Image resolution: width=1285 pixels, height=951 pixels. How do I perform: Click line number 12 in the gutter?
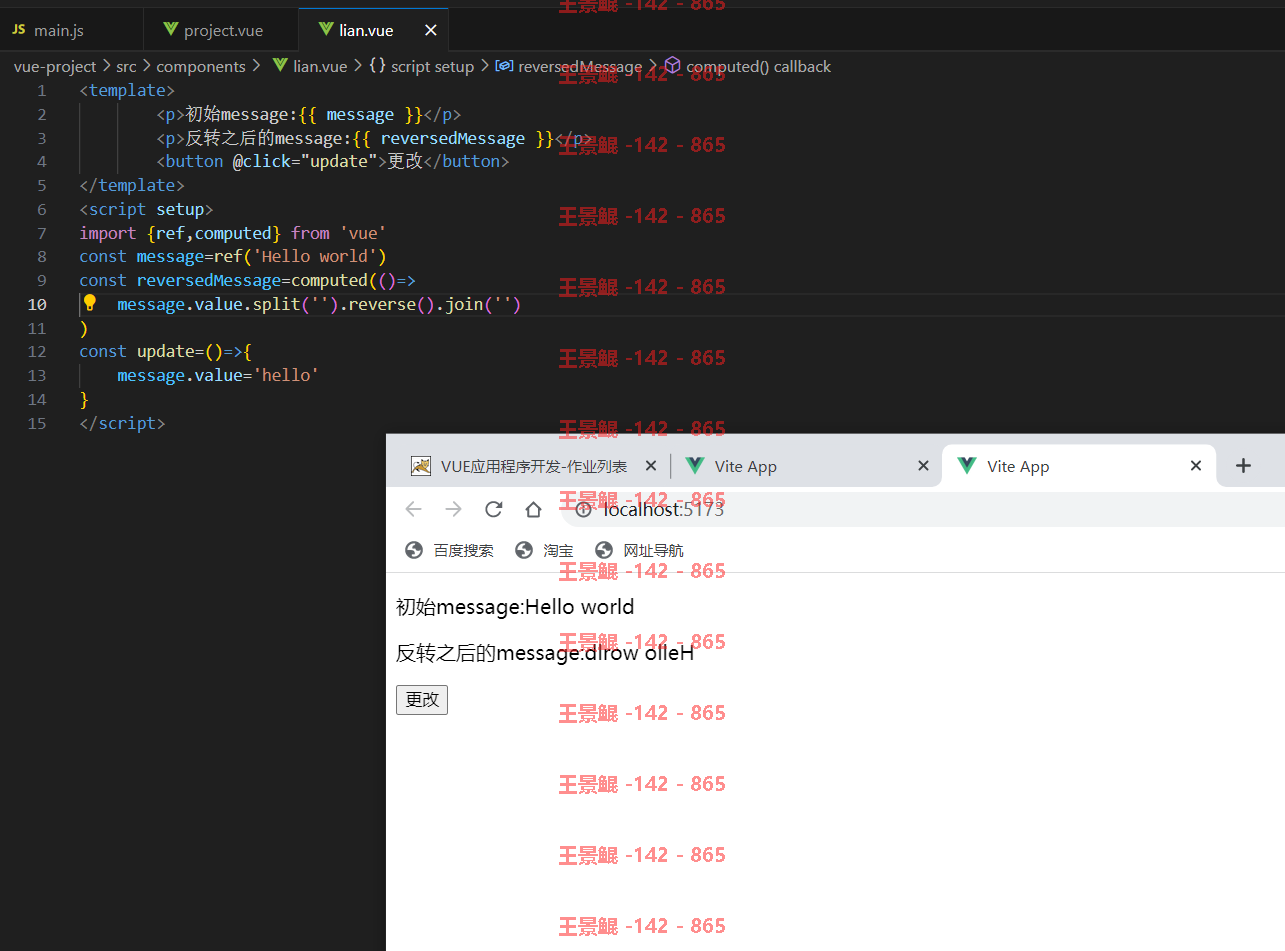37,351
